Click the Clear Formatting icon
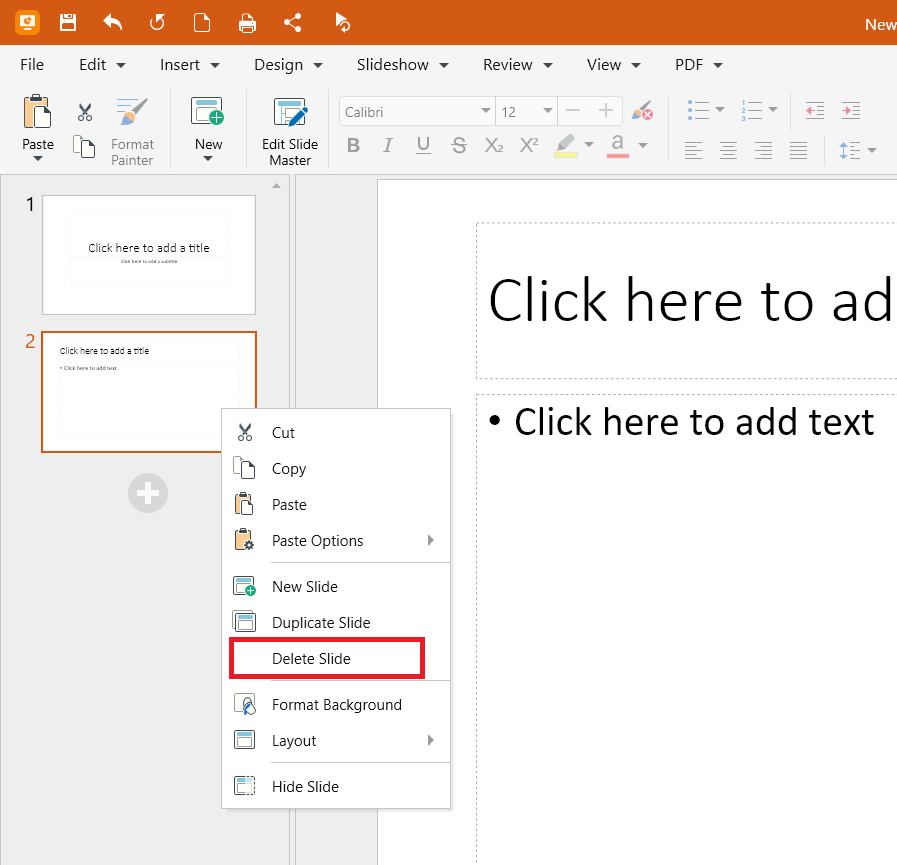The height and width of the screenshot is (865, 897). (x=642, y=110)
